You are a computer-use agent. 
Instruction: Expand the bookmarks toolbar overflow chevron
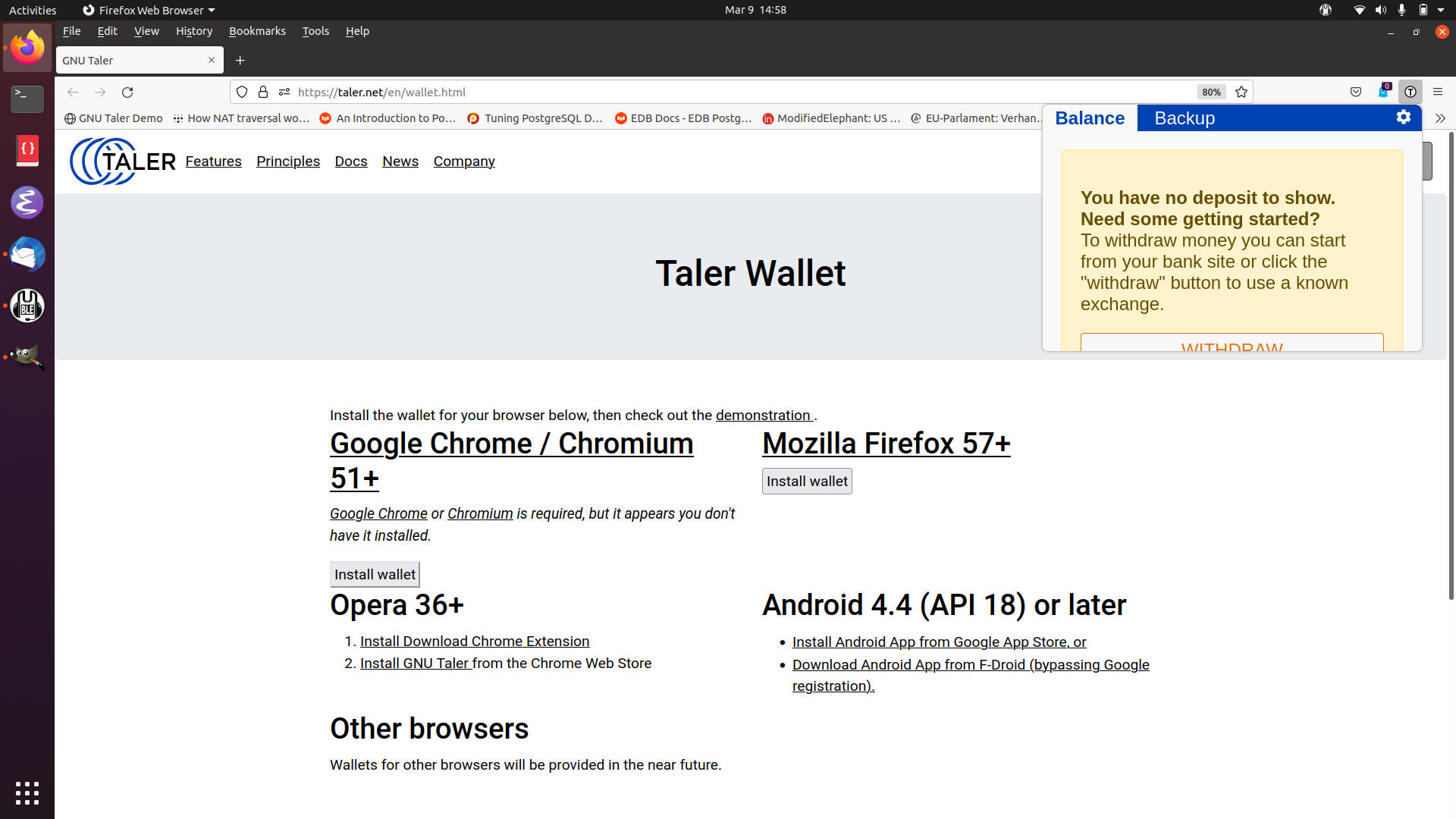pos(1440,118)
